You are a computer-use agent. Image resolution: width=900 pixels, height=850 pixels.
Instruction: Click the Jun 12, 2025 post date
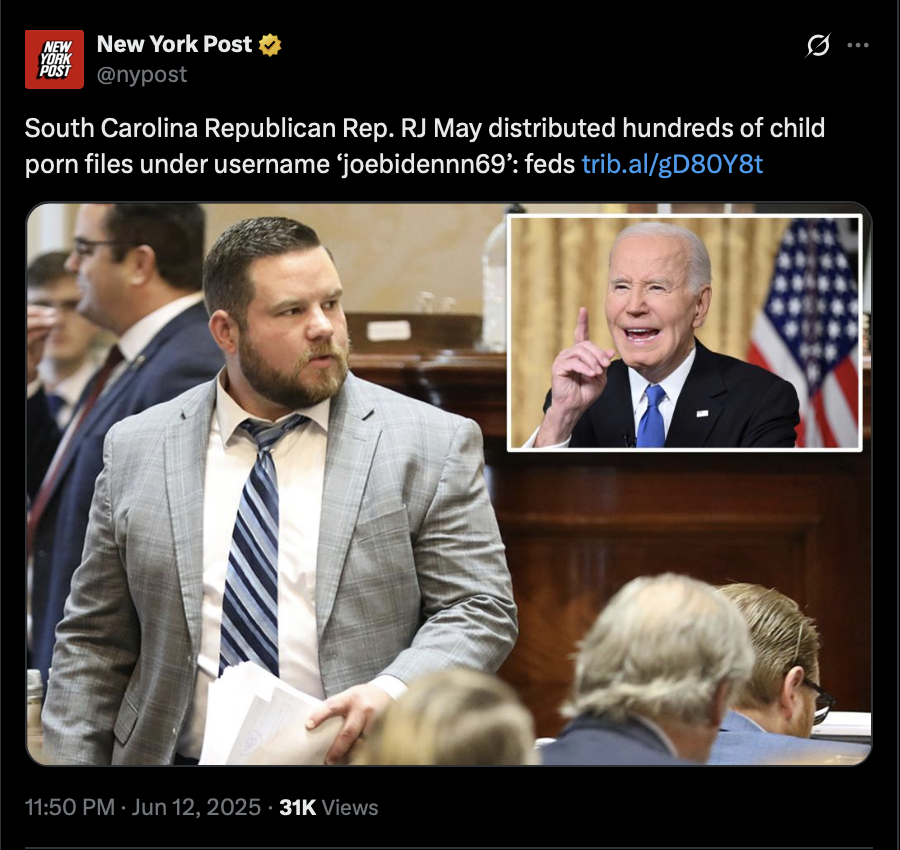196,807
